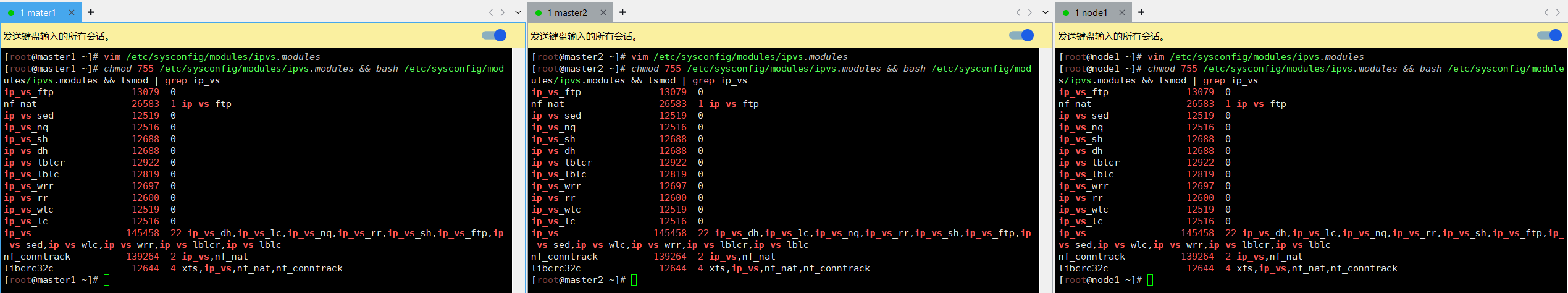Click 'libcrc32c' row in master2 terminal
The image size is (1568, 293).
700,268
